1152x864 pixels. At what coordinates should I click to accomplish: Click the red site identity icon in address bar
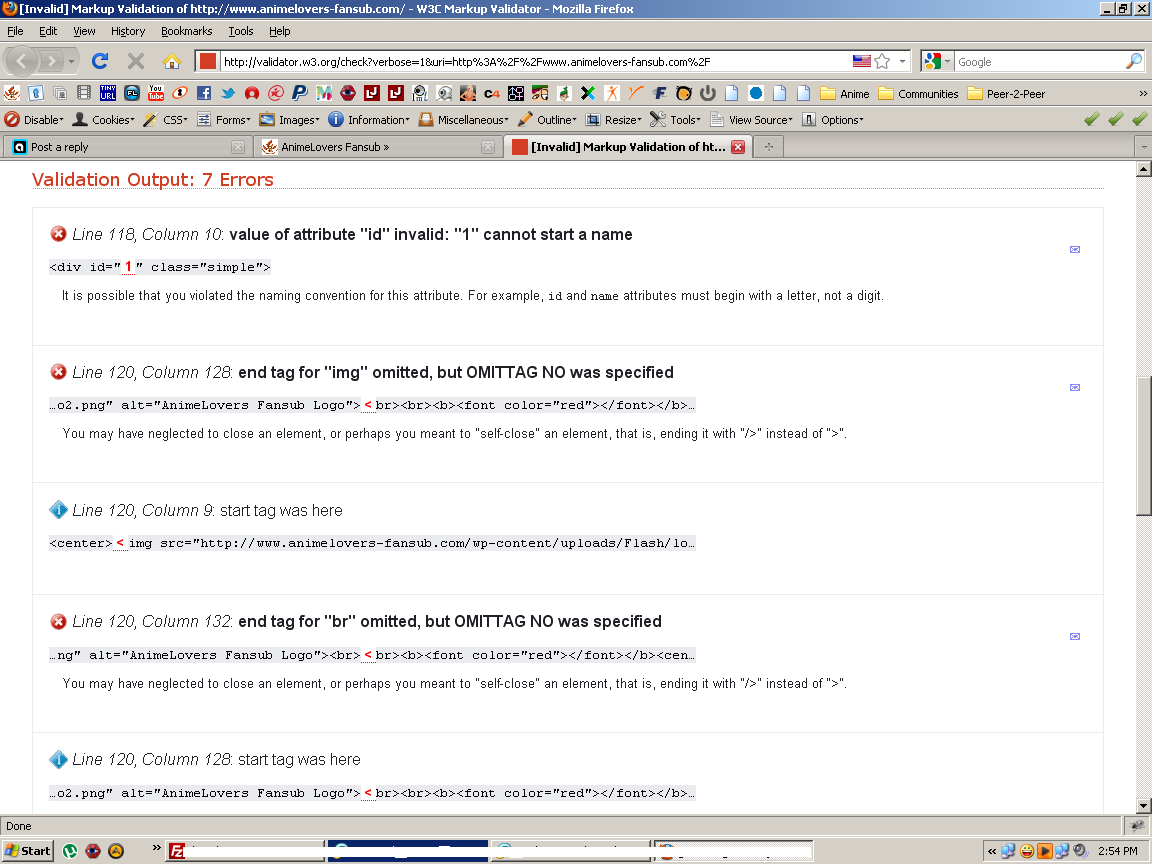click(208, 61)
